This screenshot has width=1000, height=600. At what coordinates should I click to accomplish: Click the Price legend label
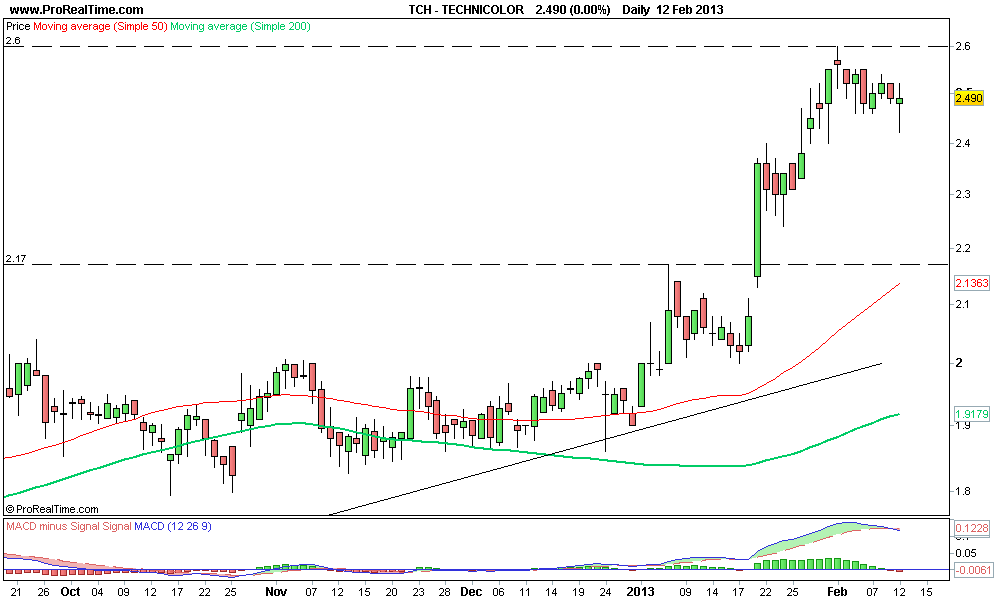(18, 26)
